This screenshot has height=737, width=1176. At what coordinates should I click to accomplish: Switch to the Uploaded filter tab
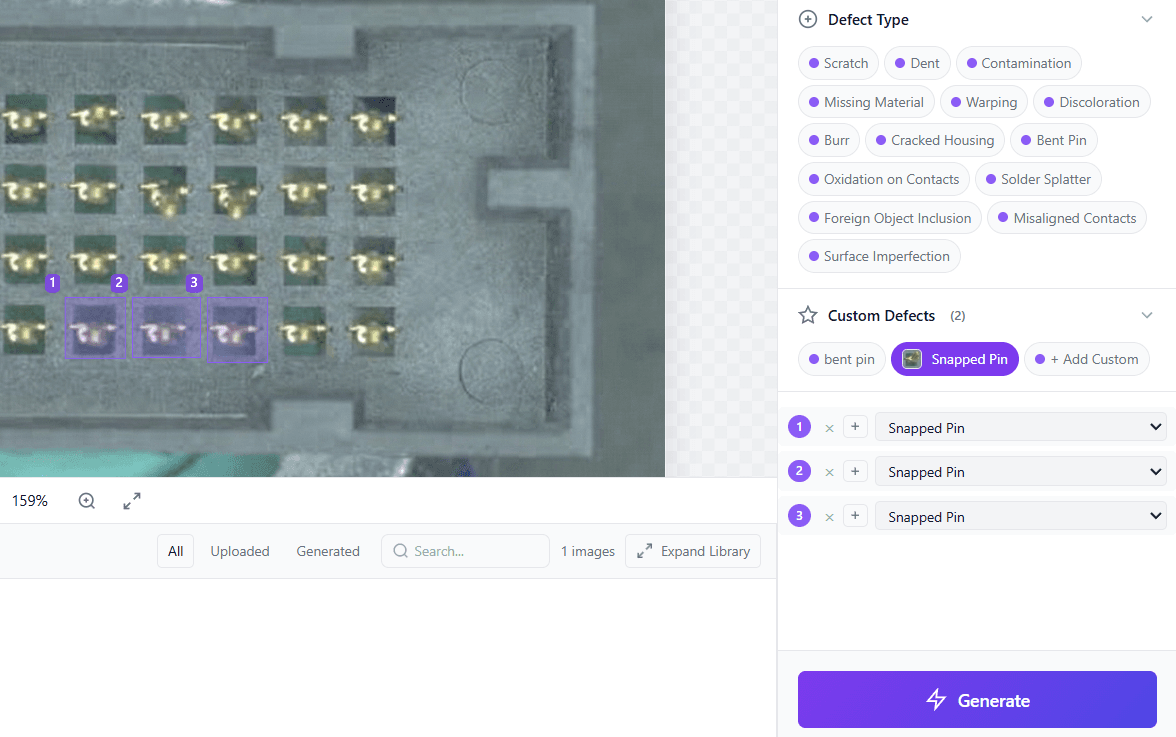[240, 551]
